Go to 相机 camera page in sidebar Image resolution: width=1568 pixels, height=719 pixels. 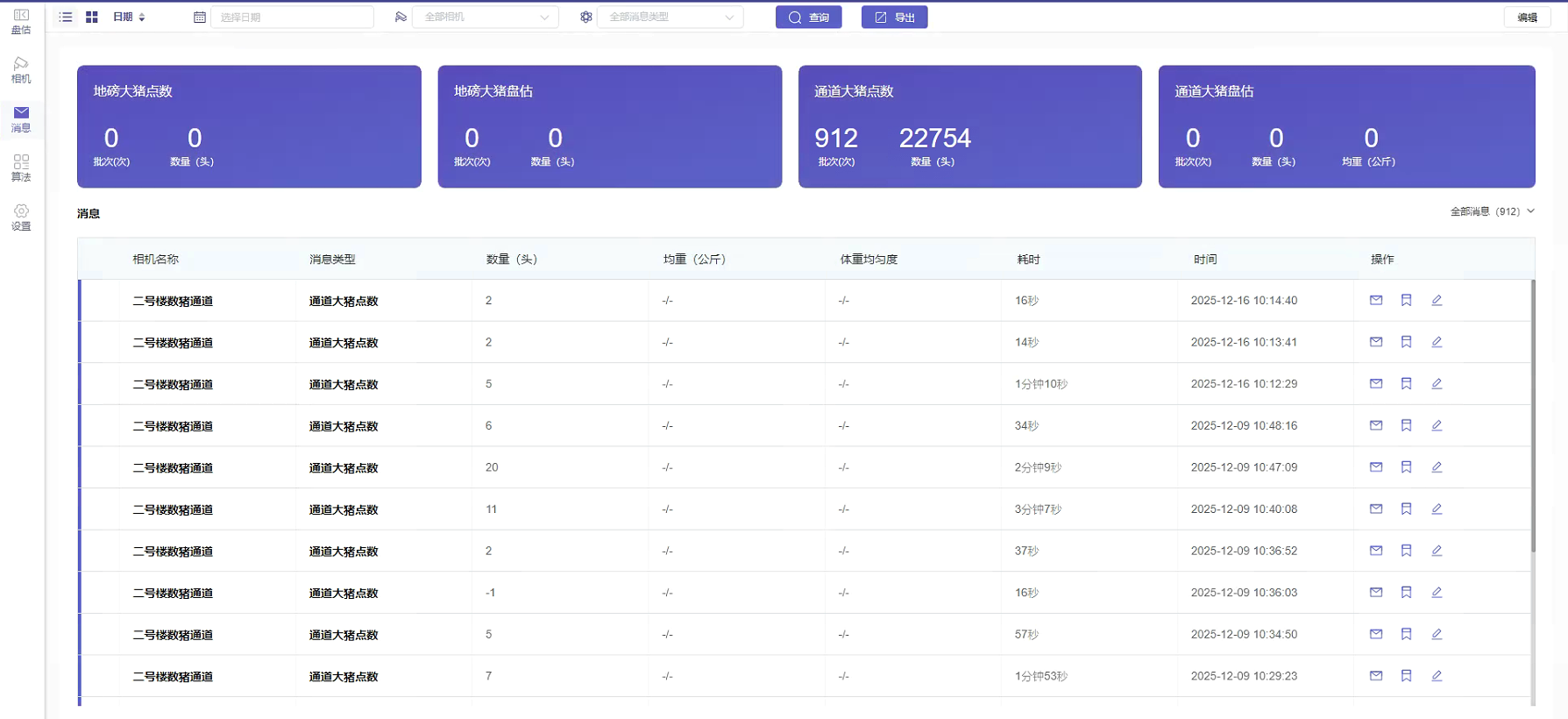[x=21, y=70]
